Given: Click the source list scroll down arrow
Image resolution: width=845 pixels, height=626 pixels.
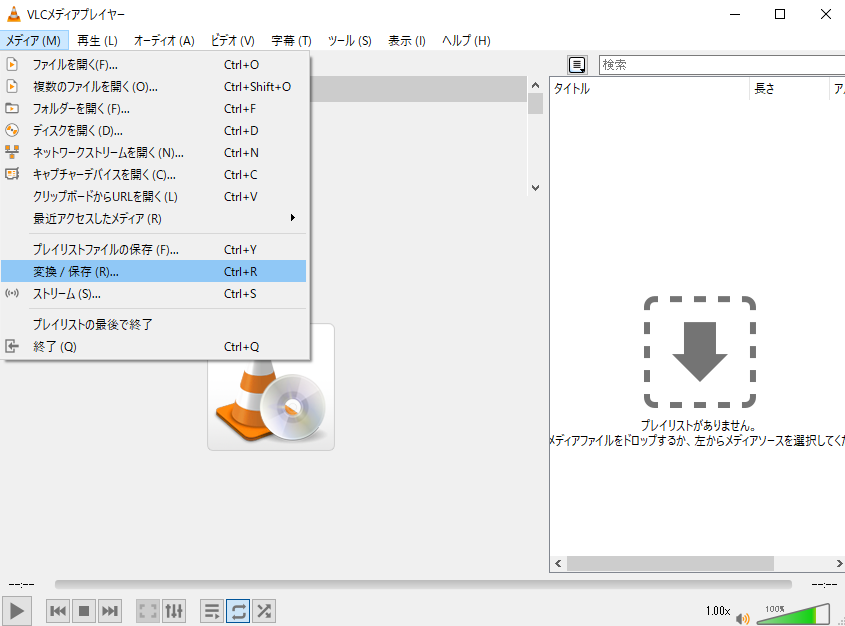Looking at the screenshot, I should coord(535,187).
